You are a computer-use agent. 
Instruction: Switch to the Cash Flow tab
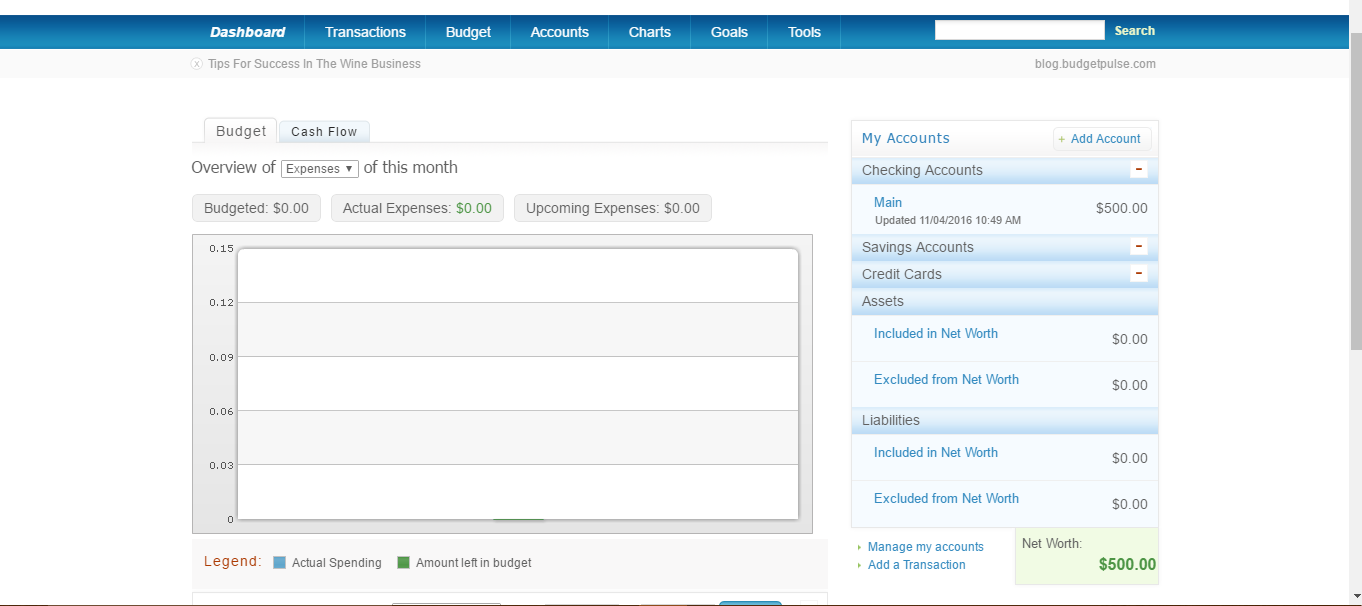pos(324,132)
